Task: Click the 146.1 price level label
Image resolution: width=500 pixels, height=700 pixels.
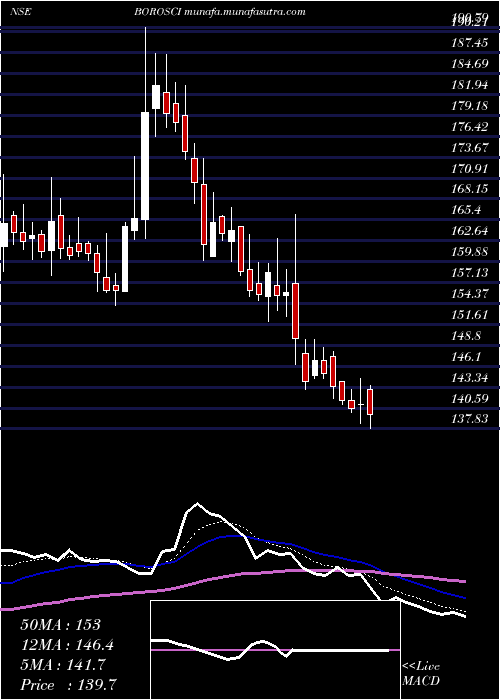Action: pyautogui.click(x=466, y=356)
